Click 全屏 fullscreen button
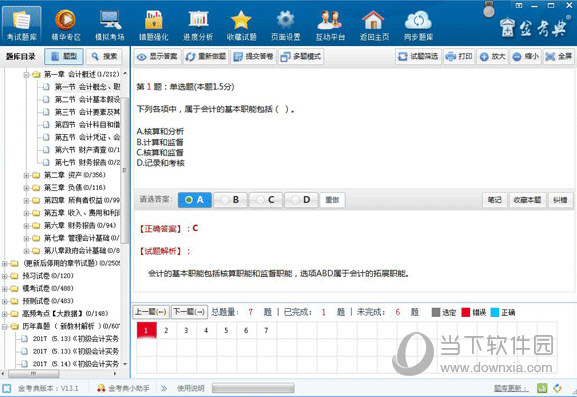Viewport: 577px width, 397px height. point(559,57)
